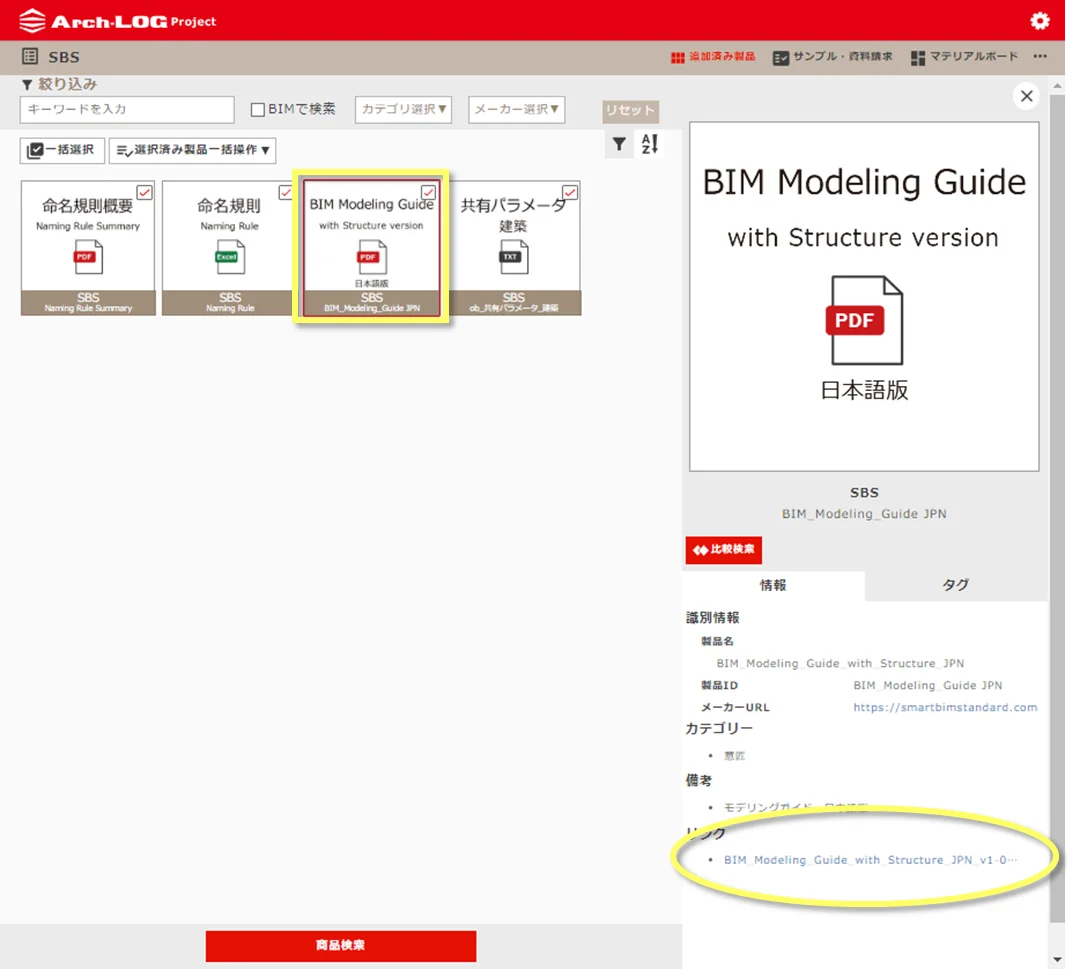The image size is (1072, 969).
Task: Click the large PDF icon in detail preview
Action: click(864, 320)
